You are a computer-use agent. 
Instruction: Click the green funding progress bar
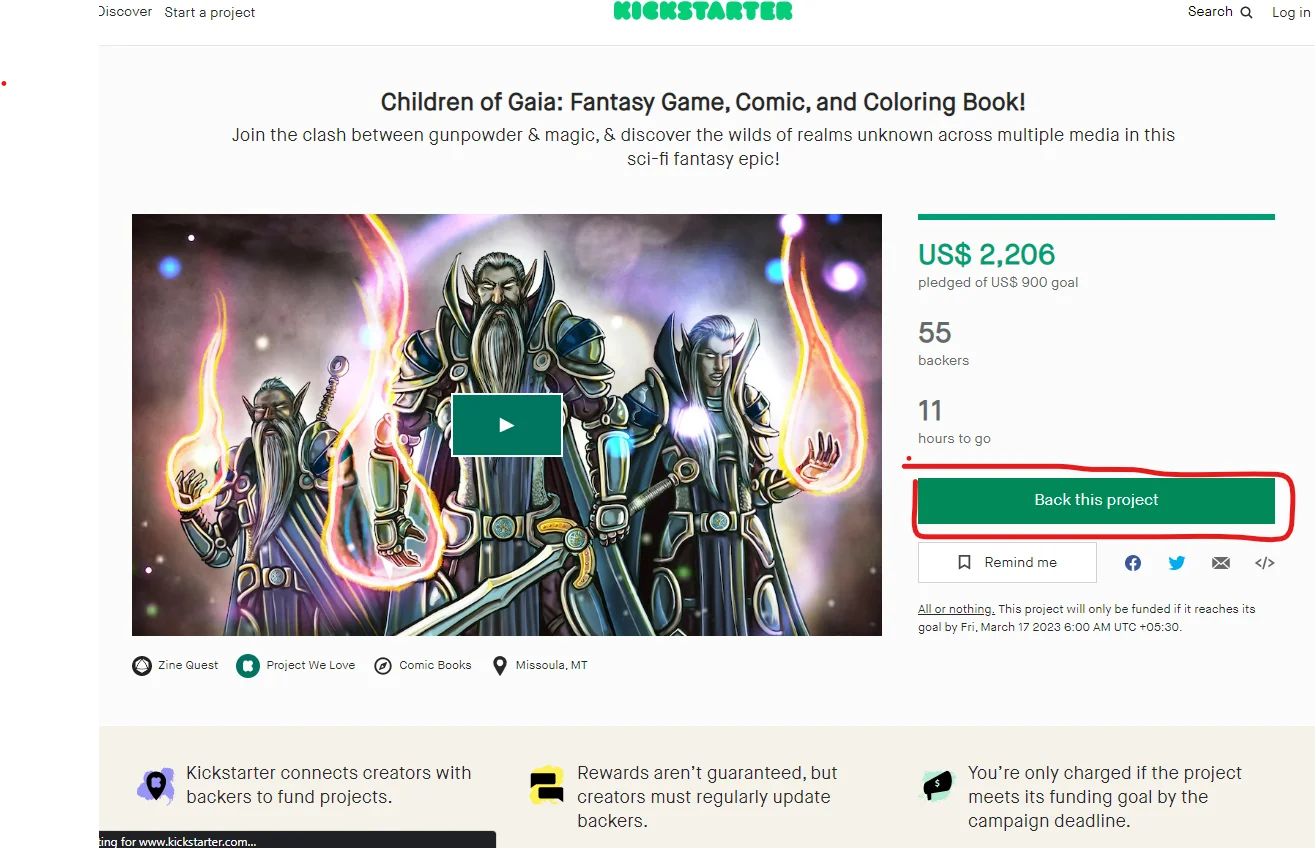coord(1095,214)
